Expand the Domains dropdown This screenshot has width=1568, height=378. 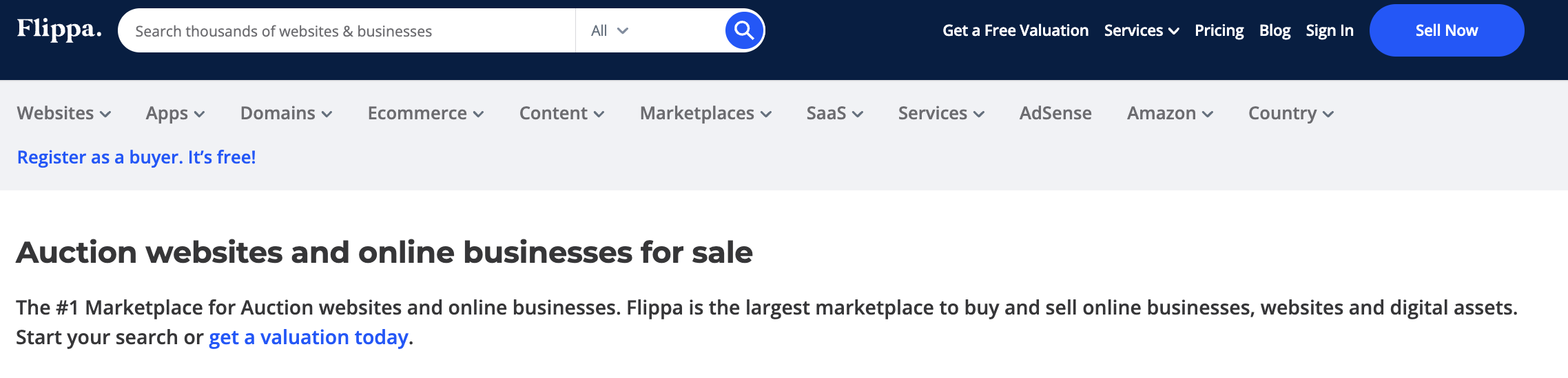pyautogui.click(x=286, y=113)
